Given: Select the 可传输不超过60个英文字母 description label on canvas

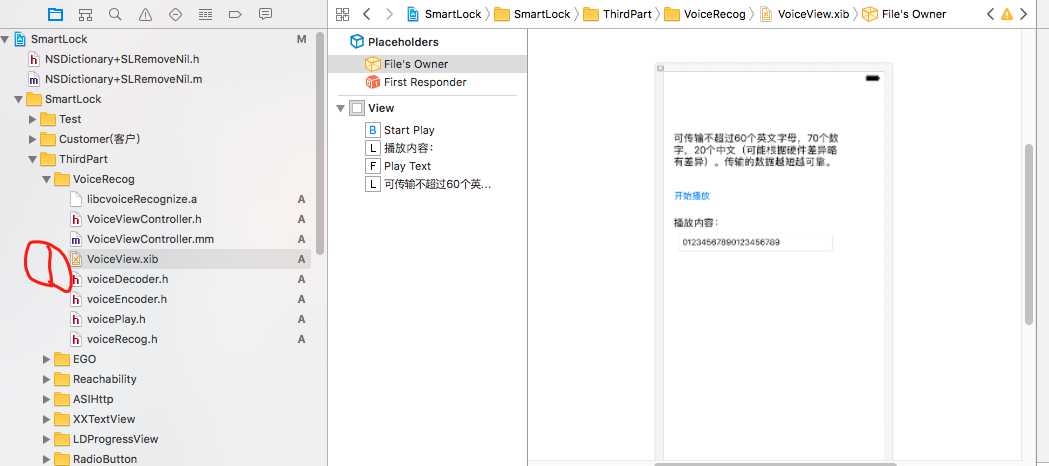Looking at the screenshot, I should (756, 150).
